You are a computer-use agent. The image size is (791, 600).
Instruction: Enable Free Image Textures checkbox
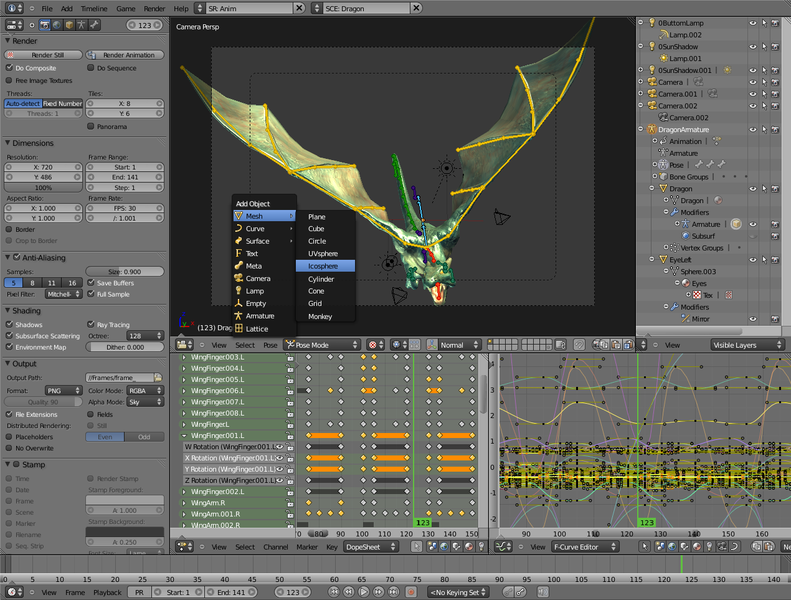[9, 80]
